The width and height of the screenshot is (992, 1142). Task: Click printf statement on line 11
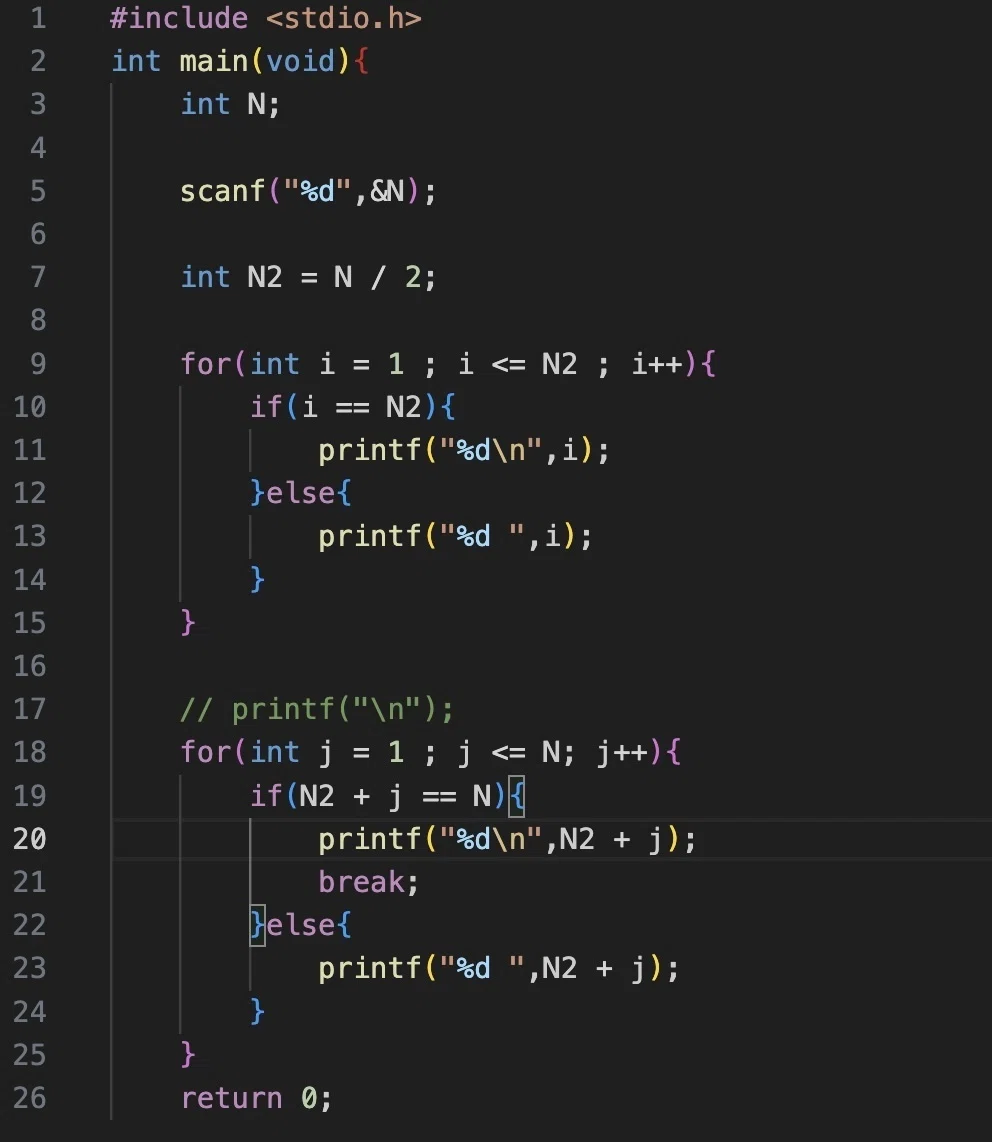(464, 450)
